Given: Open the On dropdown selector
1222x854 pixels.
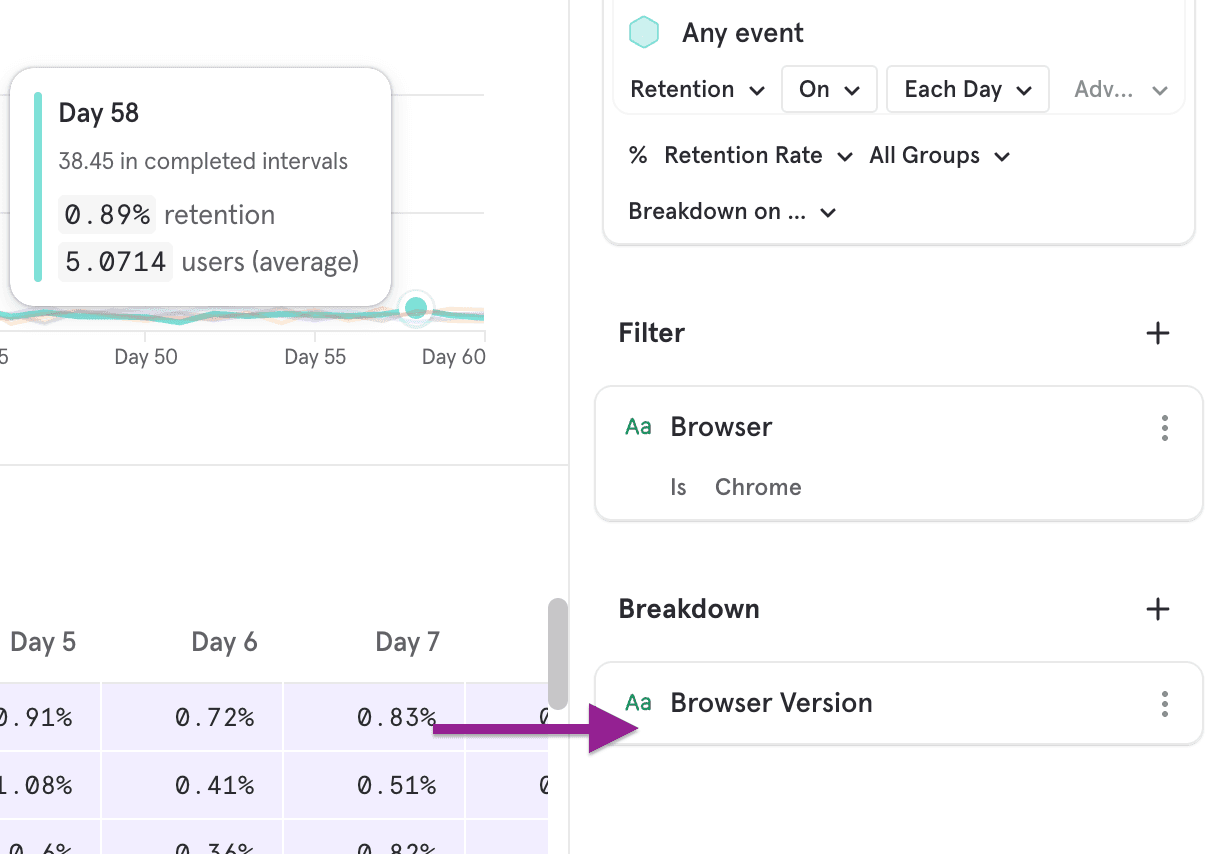Looking at the screenshot, I should tap(829, 90).
